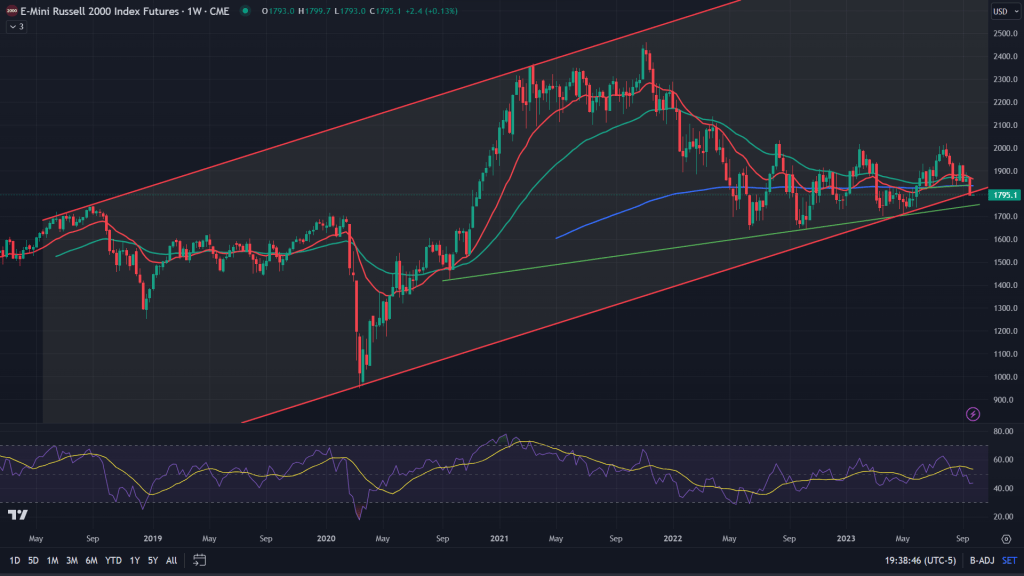The image size is (1024, 576).
Task: Click the TradingView logo
Action: tap(16, 514)
